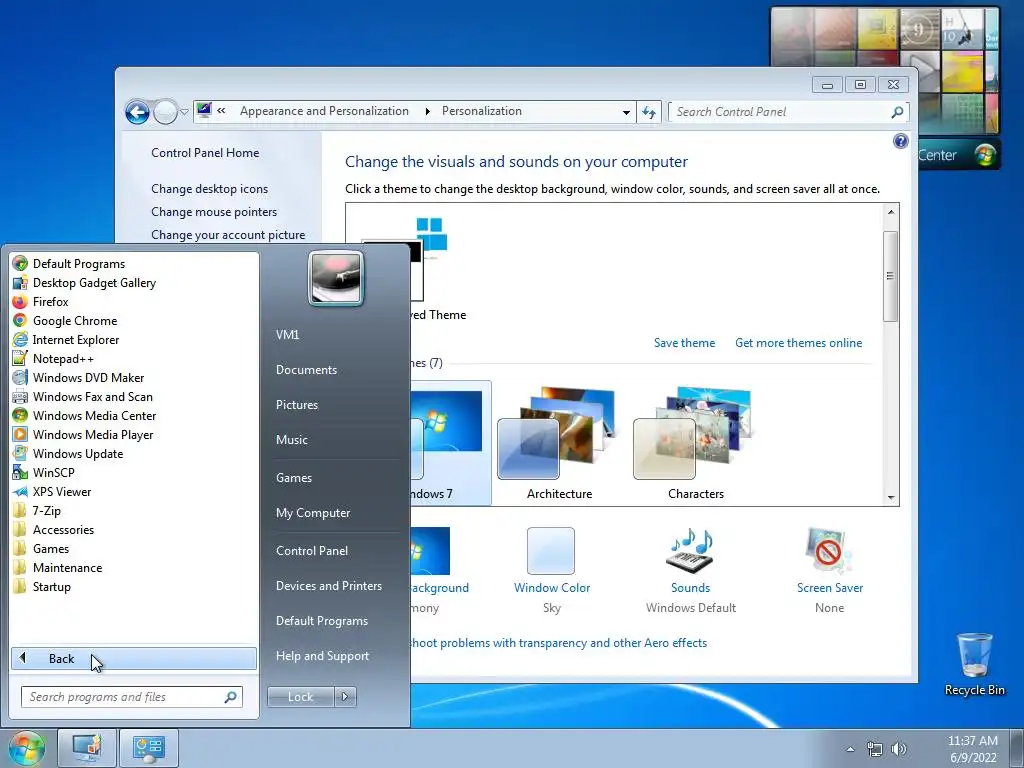Open XPS Viewer icon

pos(20,492)
